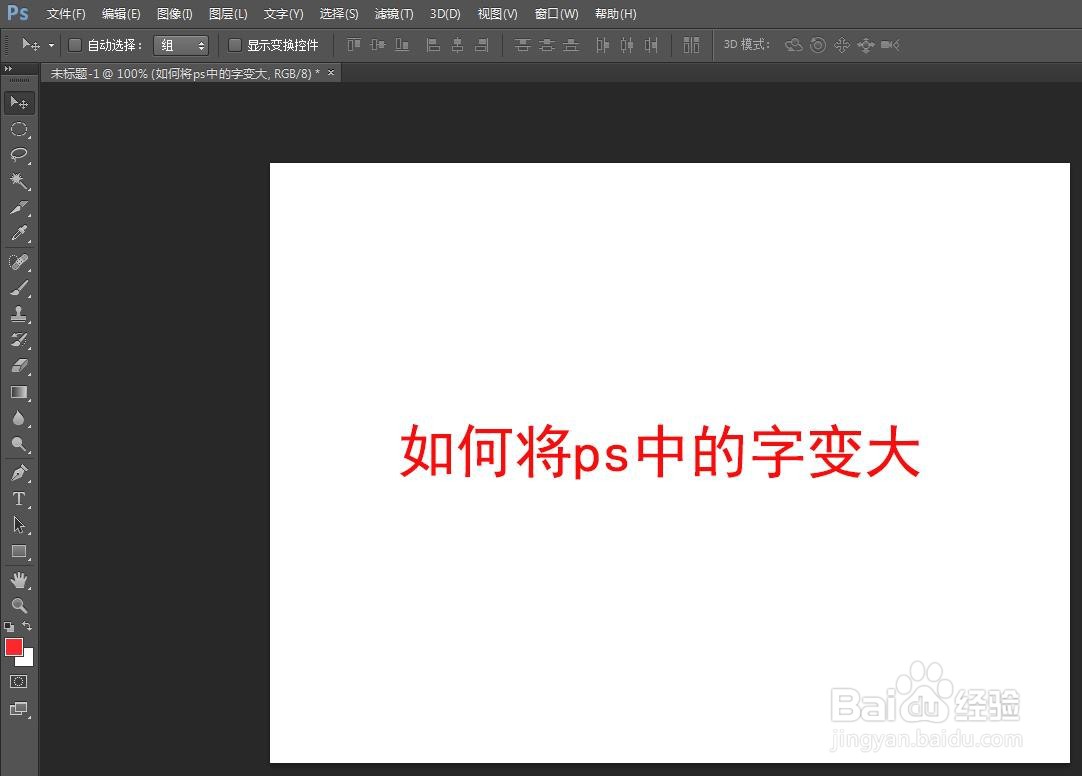Click Align right edges button
Viewport: 1082px width, 776px height.
(x=482, y=46)
